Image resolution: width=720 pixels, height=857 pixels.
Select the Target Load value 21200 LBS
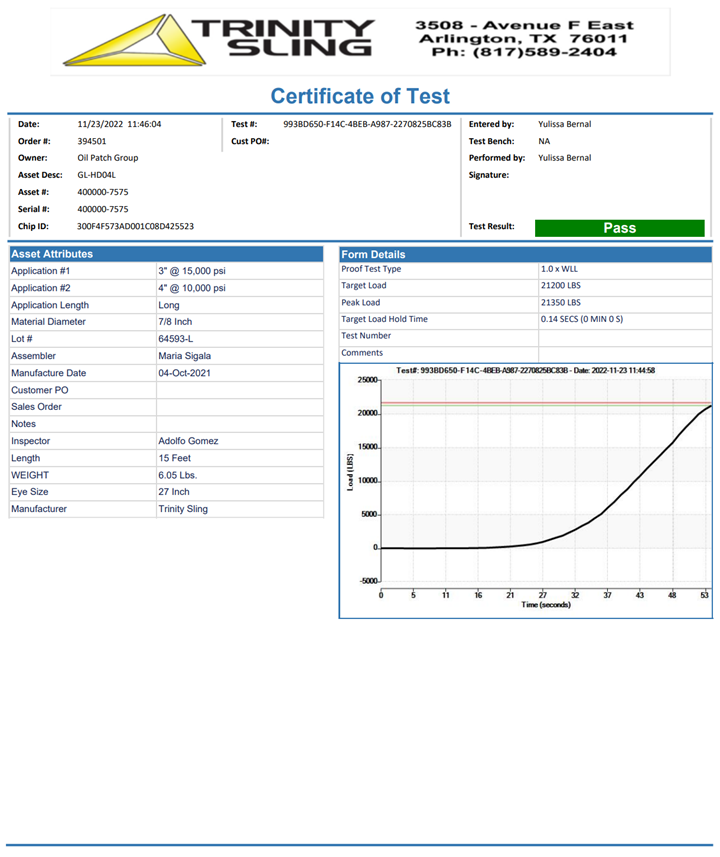tap(560, 286)
